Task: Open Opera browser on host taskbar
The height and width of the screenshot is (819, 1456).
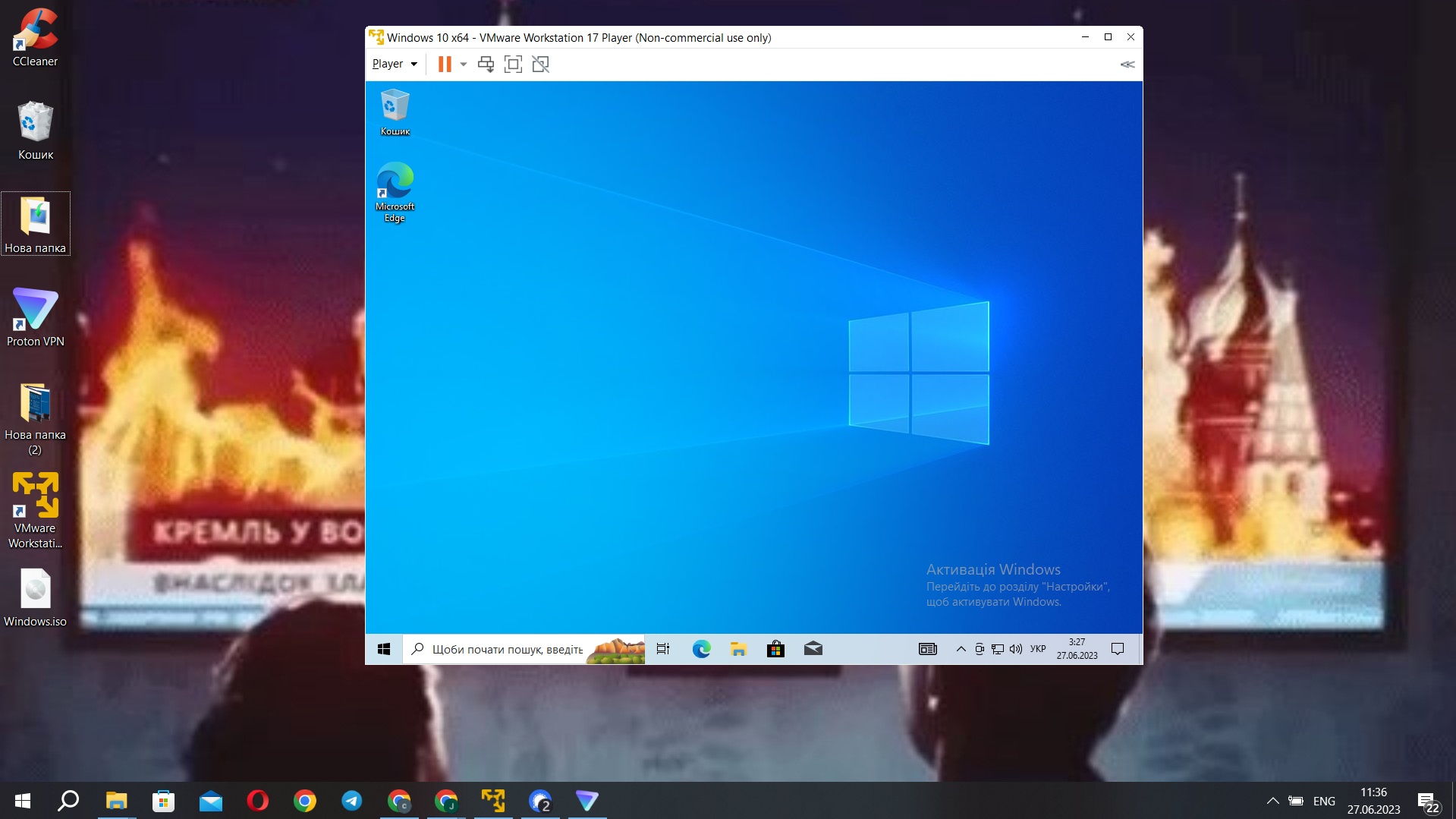Action: (257, 801)
